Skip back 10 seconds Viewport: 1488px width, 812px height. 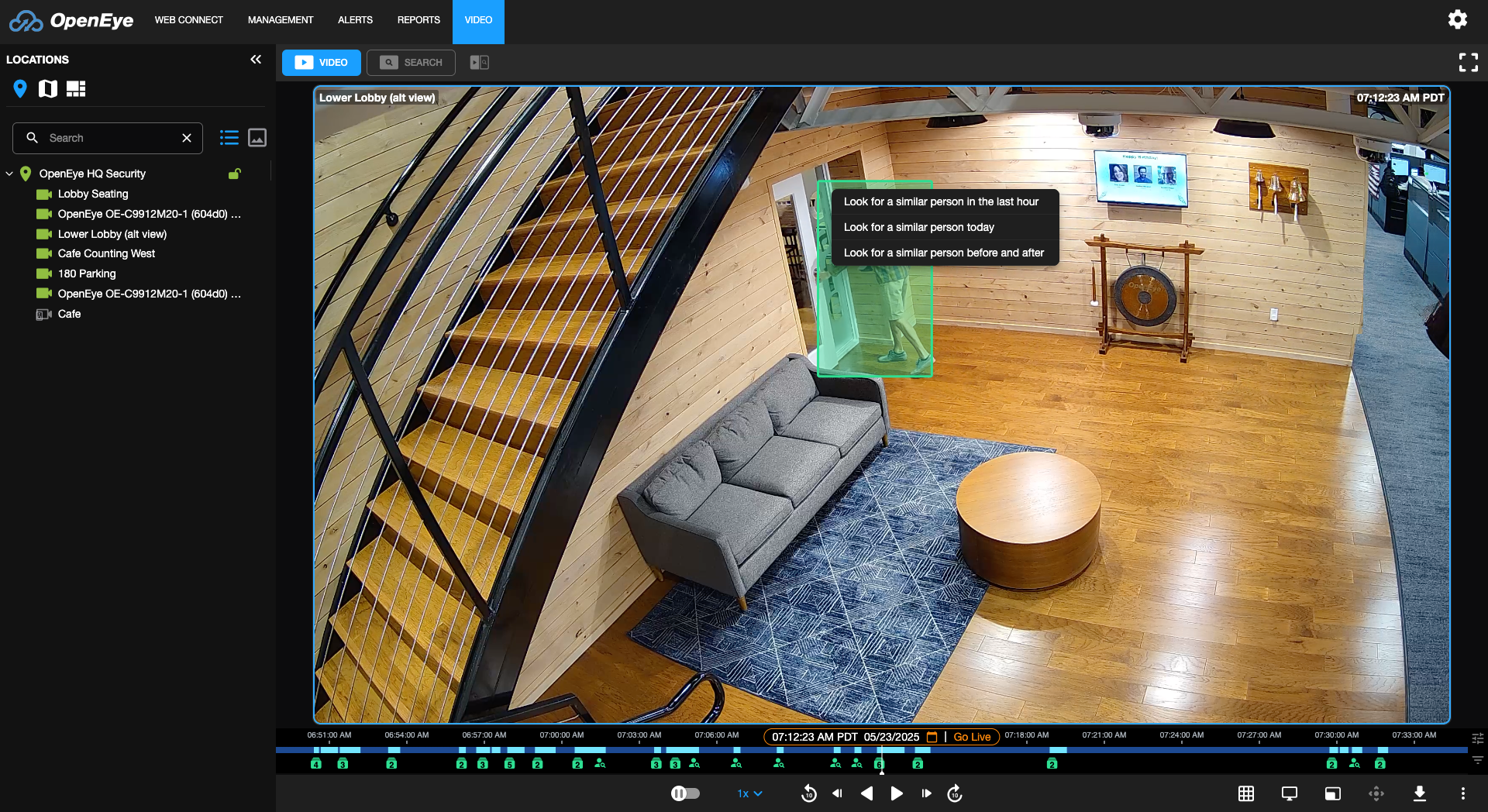[808, 793]
